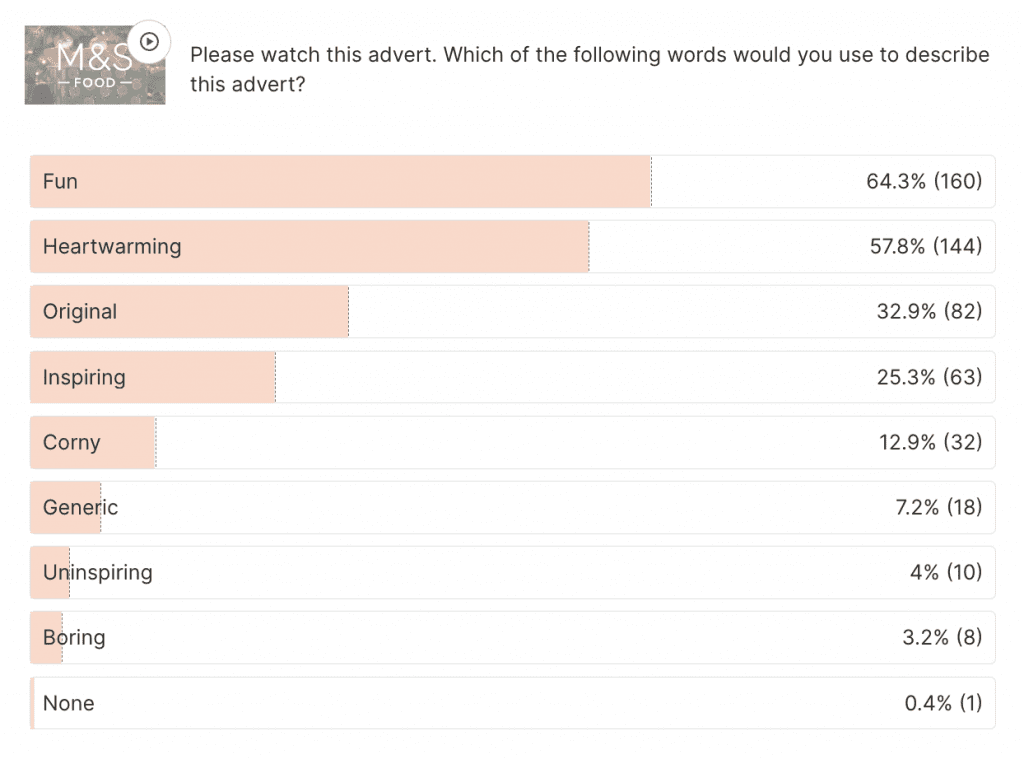The image size is (1024, 759).
Task: Select the "Boring" answer label
Action: 74,638
